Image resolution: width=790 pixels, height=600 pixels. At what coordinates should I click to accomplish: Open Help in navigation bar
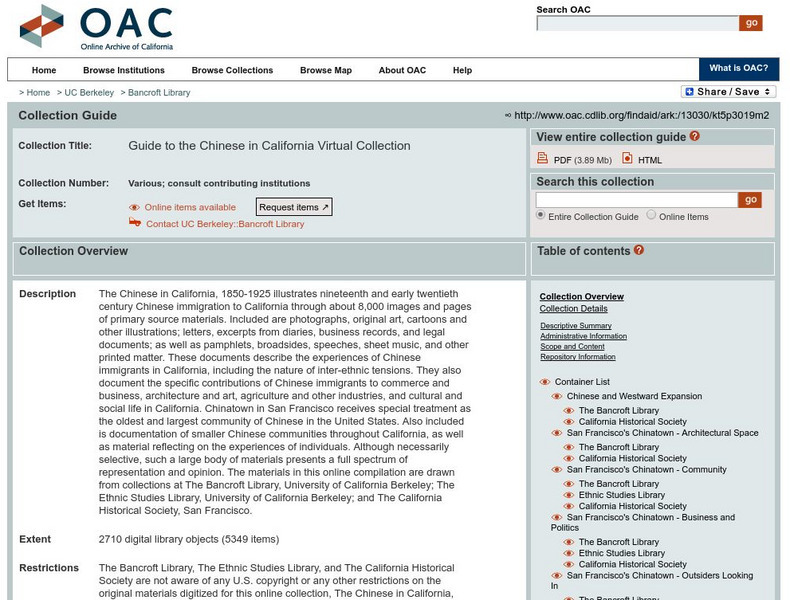point(463,70)
